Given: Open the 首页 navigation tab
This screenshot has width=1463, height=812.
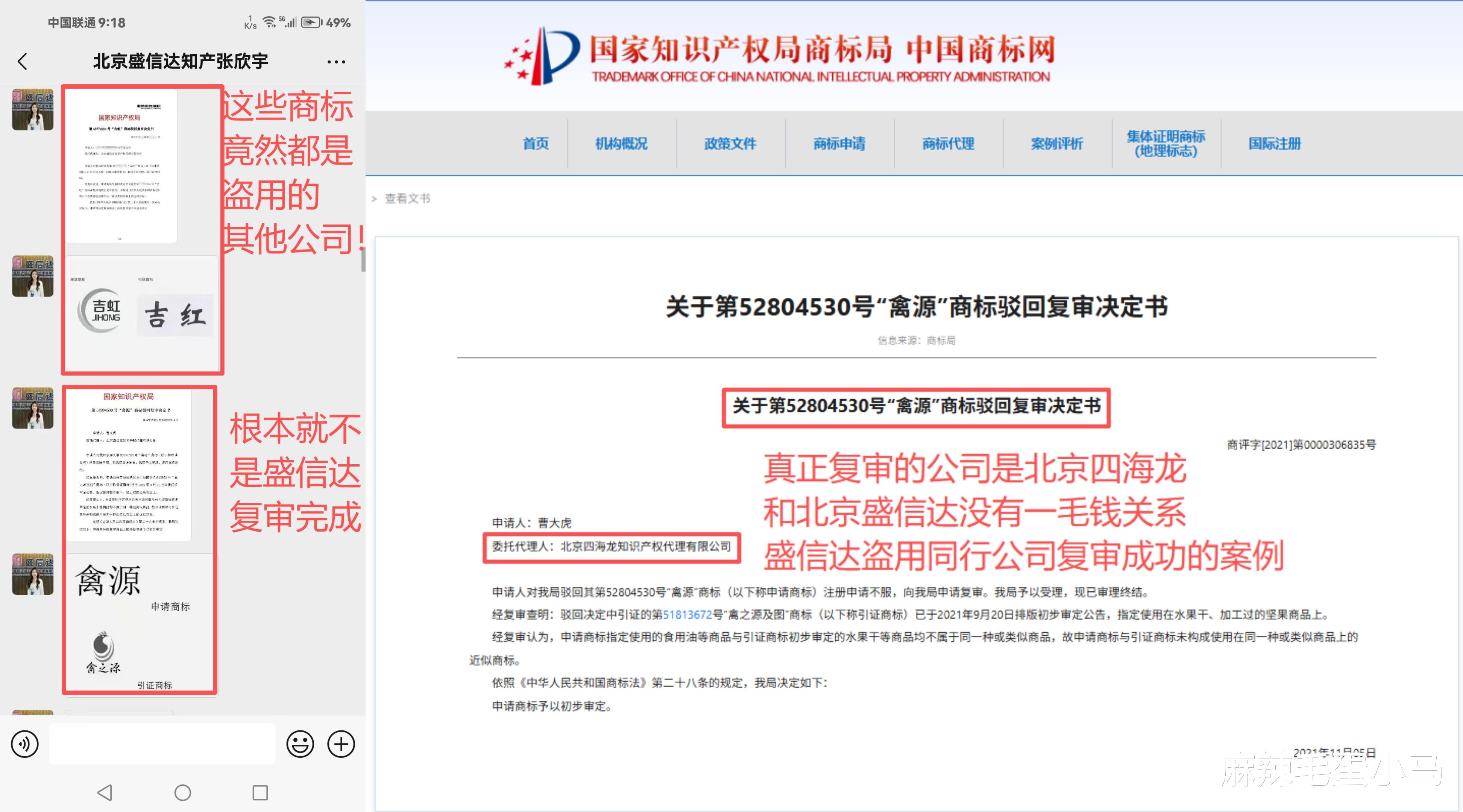Looking at the screenshot, I should click(x=536, y=144).
